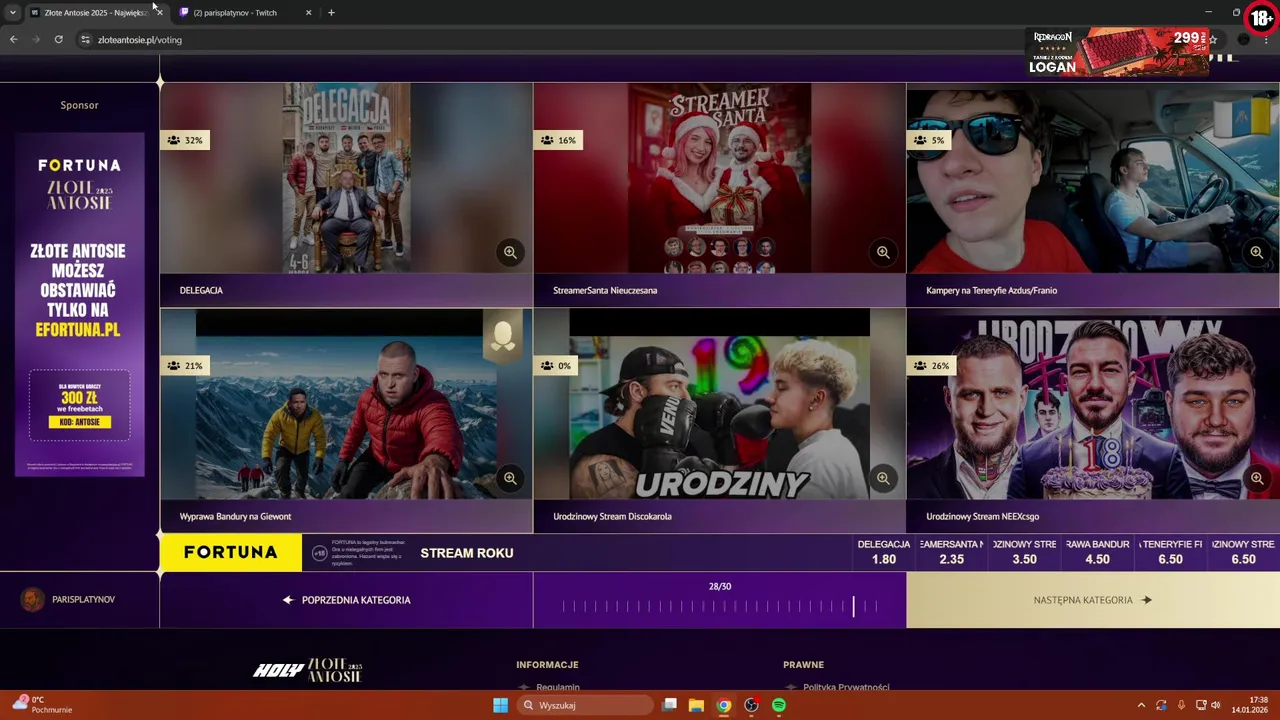Open the weather widget Pochmurnie
1280x720 pixels.
(42, 705)
